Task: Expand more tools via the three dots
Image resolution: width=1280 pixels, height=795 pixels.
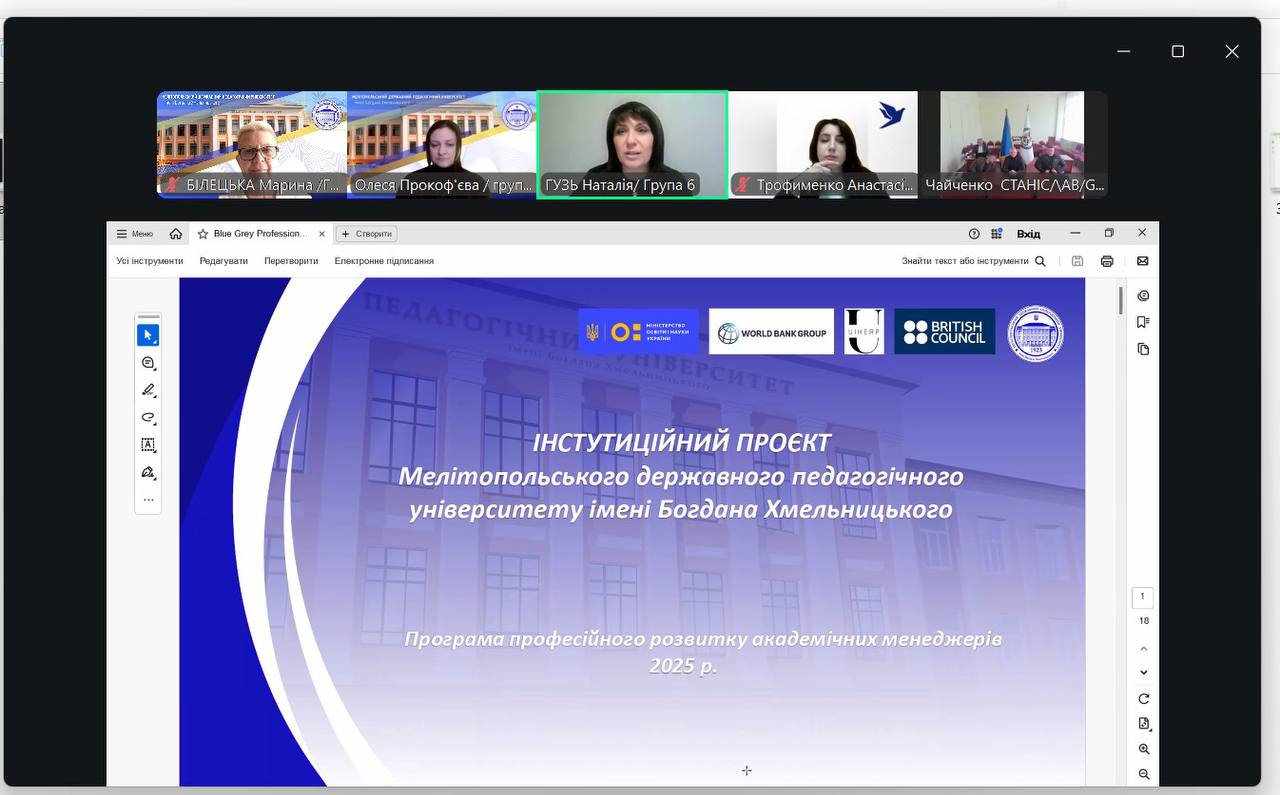Action: click(x=148, y=499)
